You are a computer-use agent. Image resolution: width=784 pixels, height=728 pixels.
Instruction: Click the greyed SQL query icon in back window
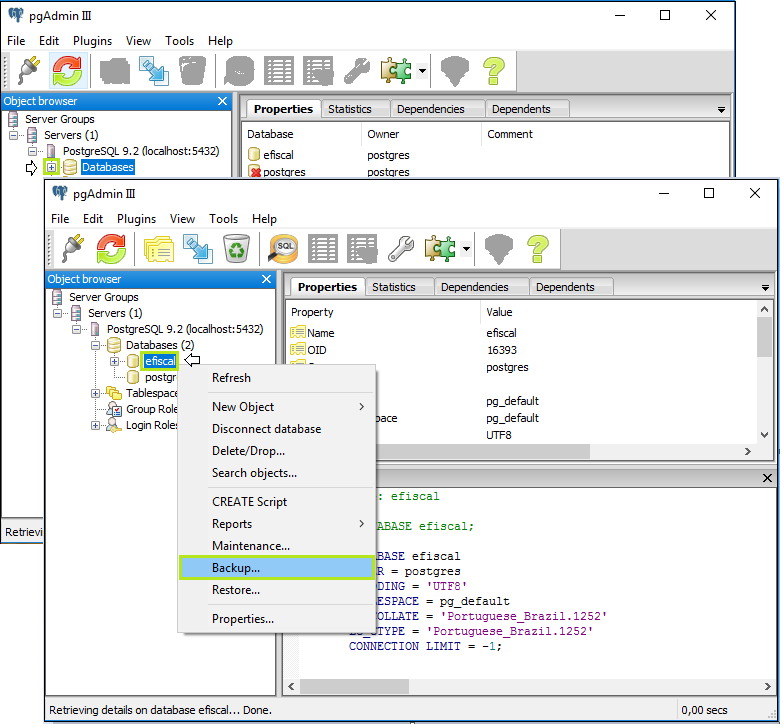coord(239,70)
